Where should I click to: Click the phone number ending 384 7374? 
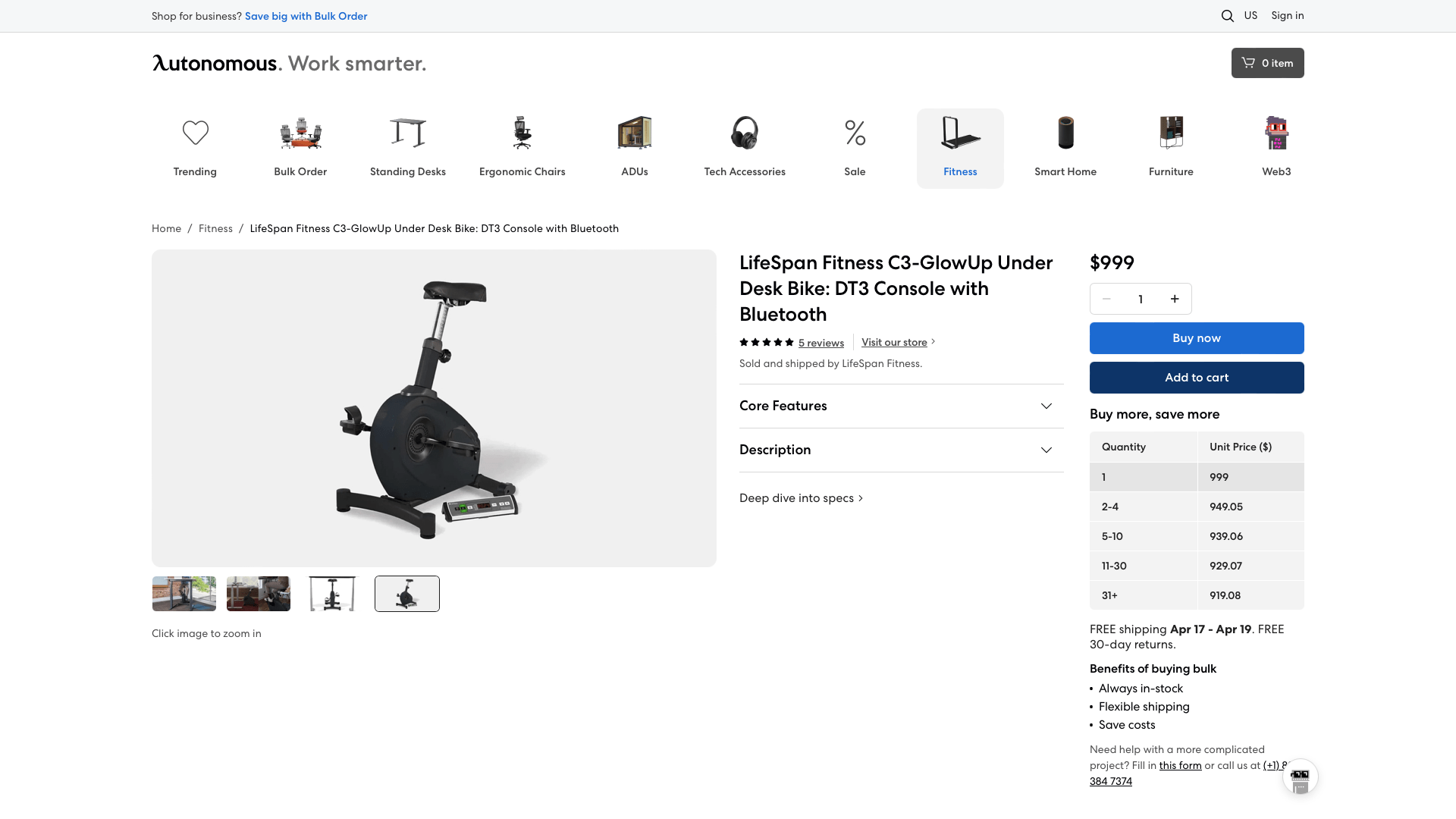pyautogui.click(x=1111, y=782)
